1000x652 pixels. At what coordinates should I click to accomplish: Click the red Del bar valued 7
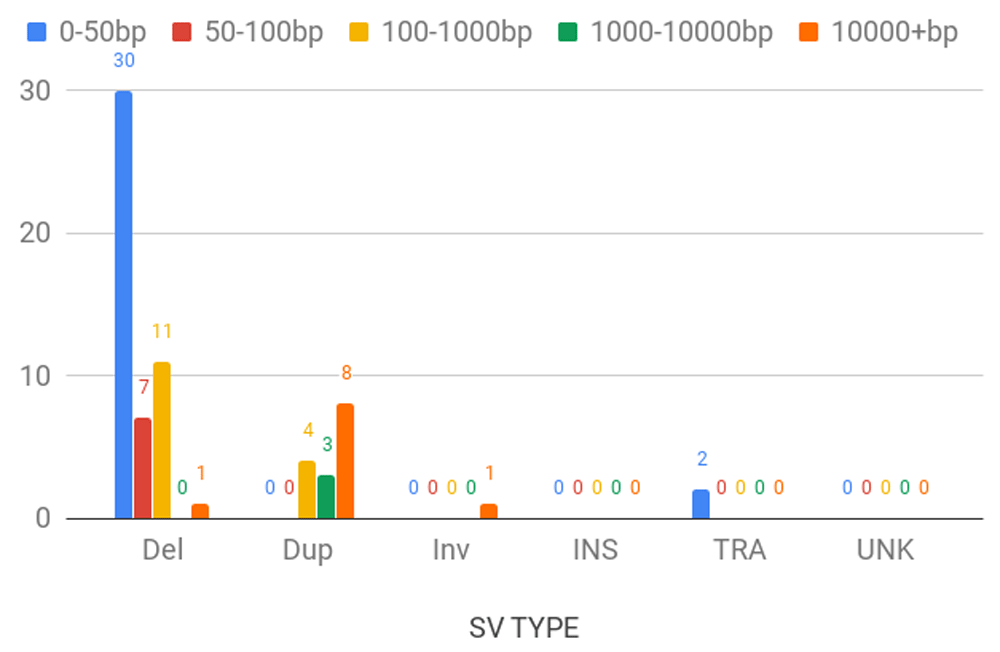click(143, 468)
